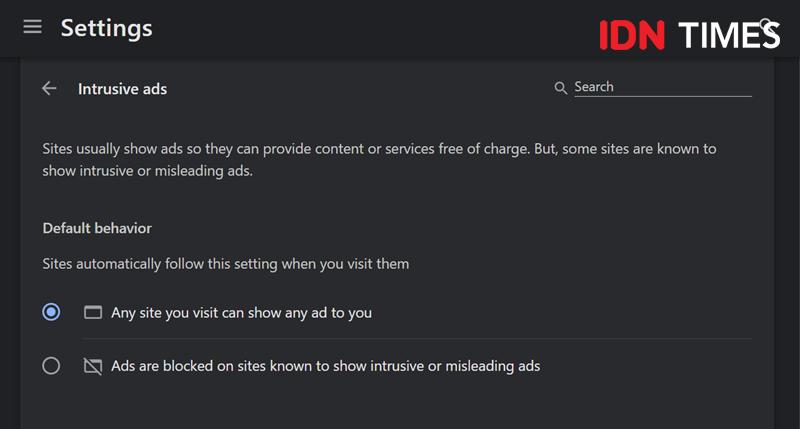Click the crossed-out ad icon for blocked option
800x429 pixels.
pyautogui.click(x=93, y=366)
